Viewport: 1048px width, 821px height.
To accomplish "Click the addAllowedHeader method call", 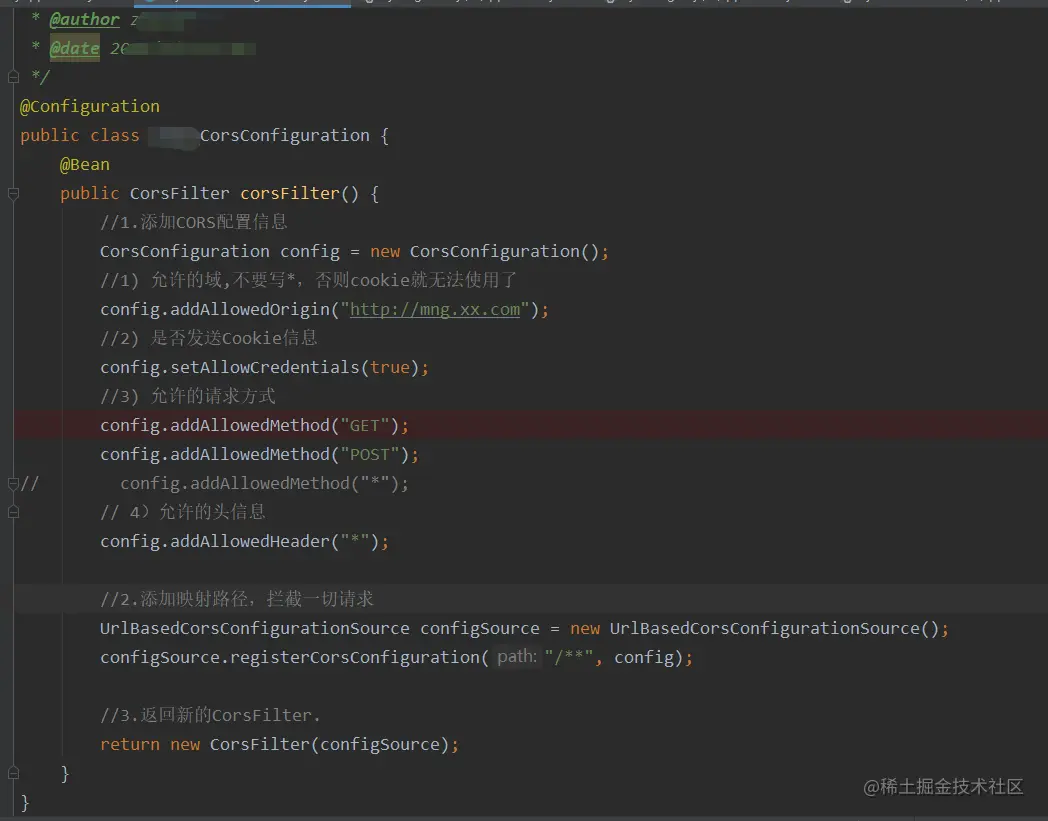I will (250, 542).
